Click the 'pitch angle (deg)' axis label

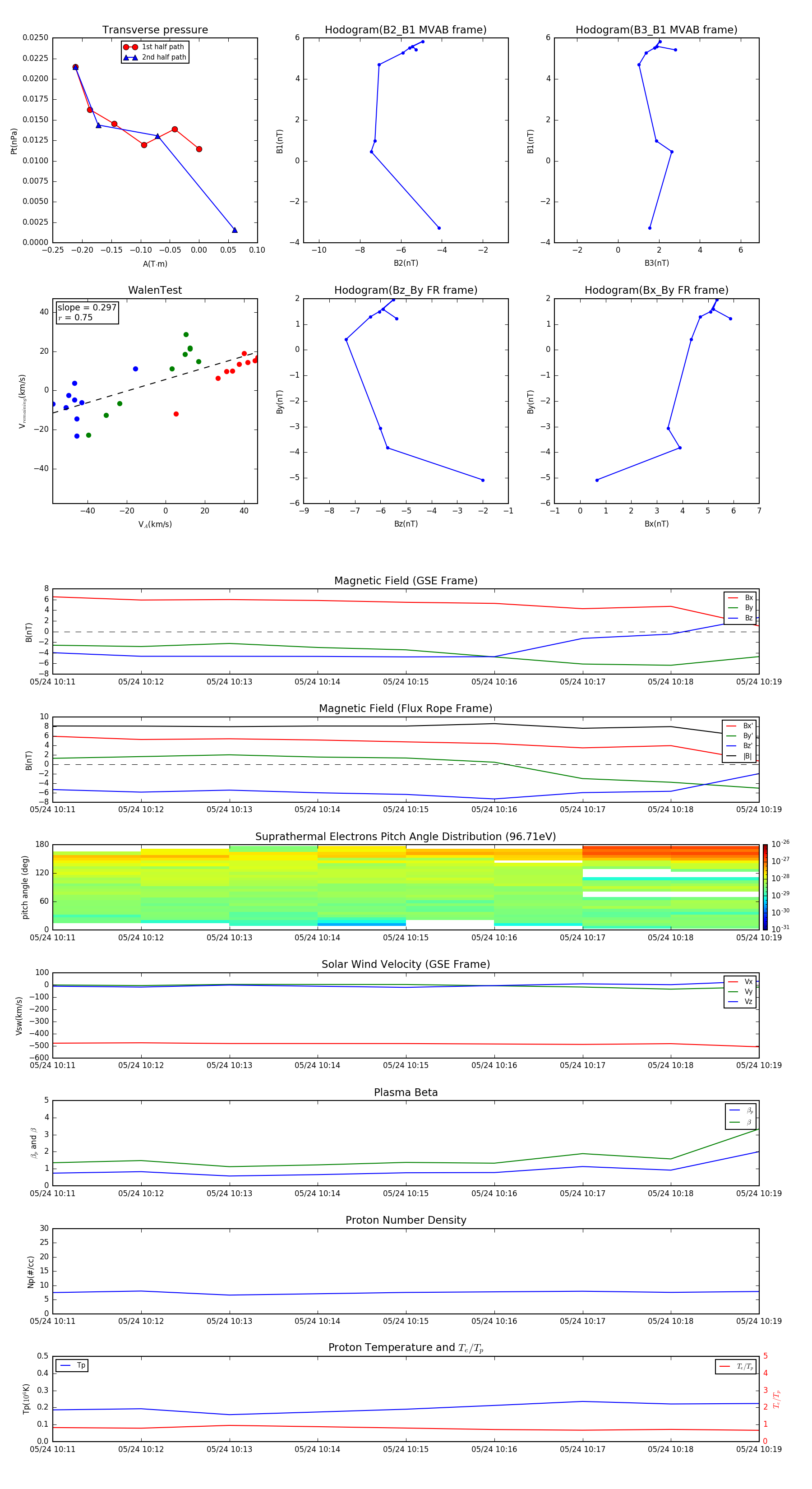point(25,887)
